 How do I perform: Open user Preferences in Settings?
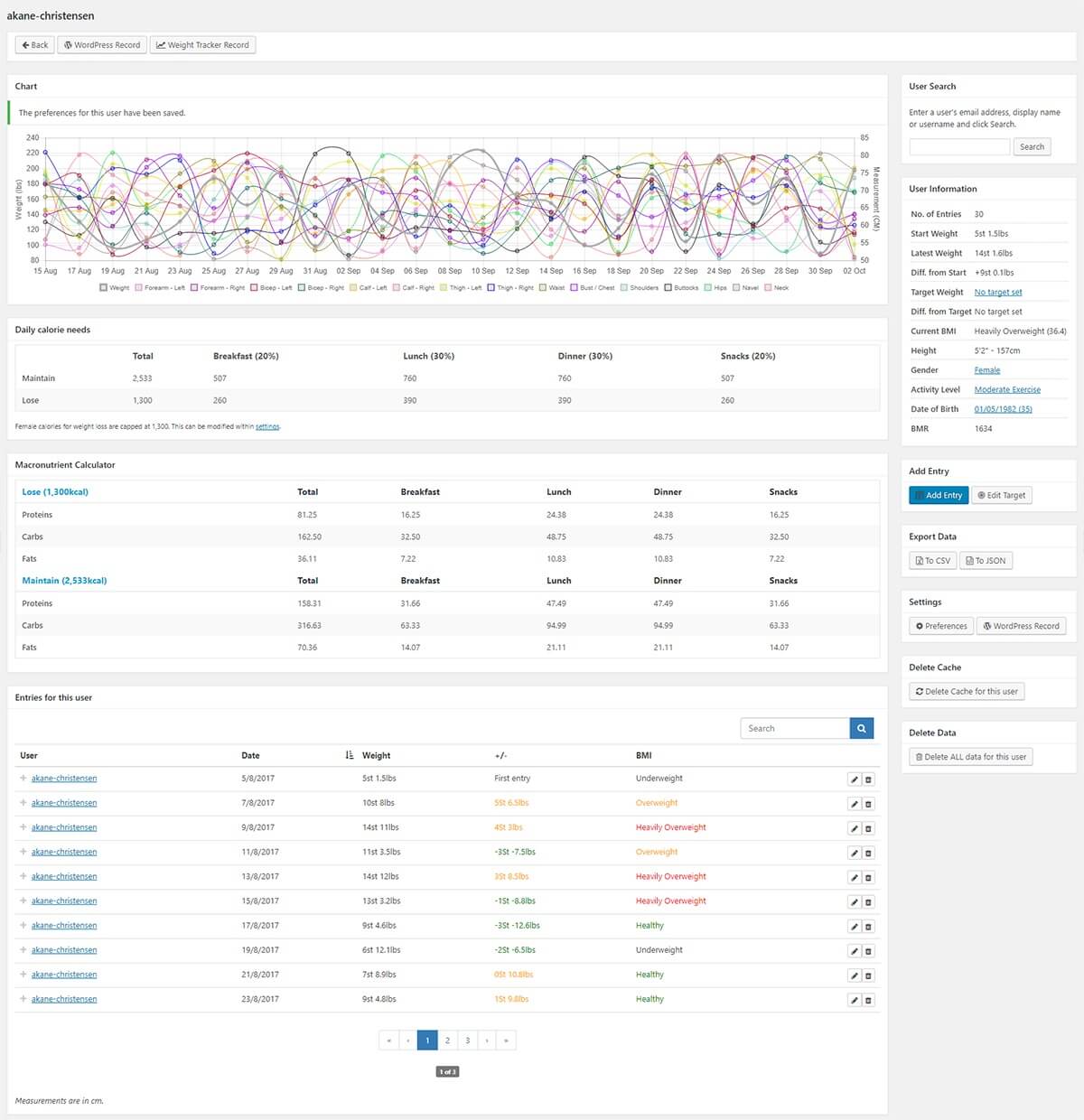(x=941, y=626)
